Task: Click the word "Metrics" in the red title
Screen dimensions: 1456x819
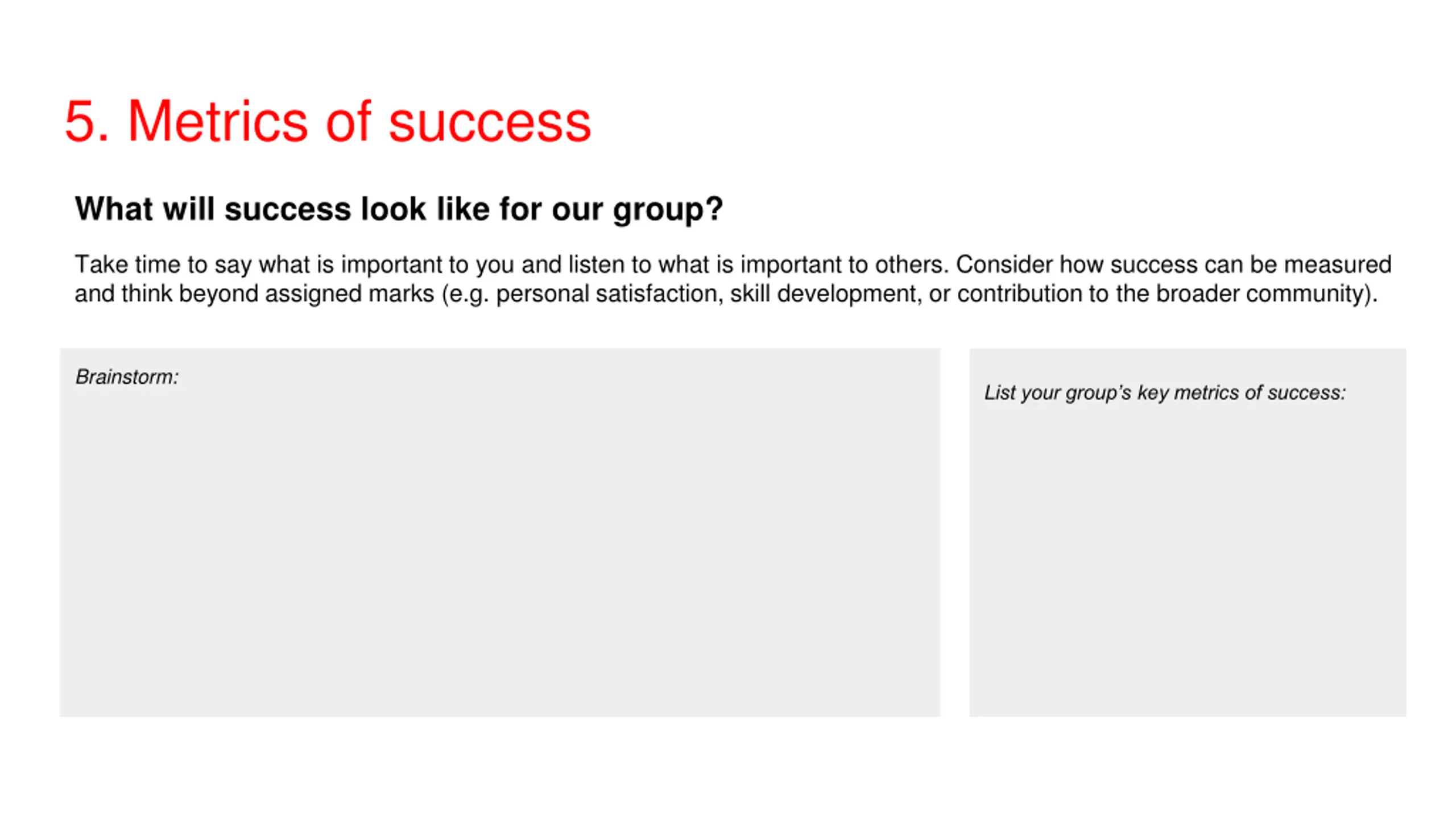Action: [218, 121]
